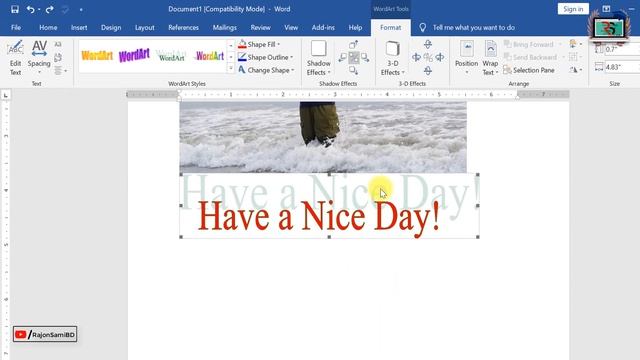Switch to the Insert tab
The image size is (640, 360).
pyautogui.click(x=79, y=27)
